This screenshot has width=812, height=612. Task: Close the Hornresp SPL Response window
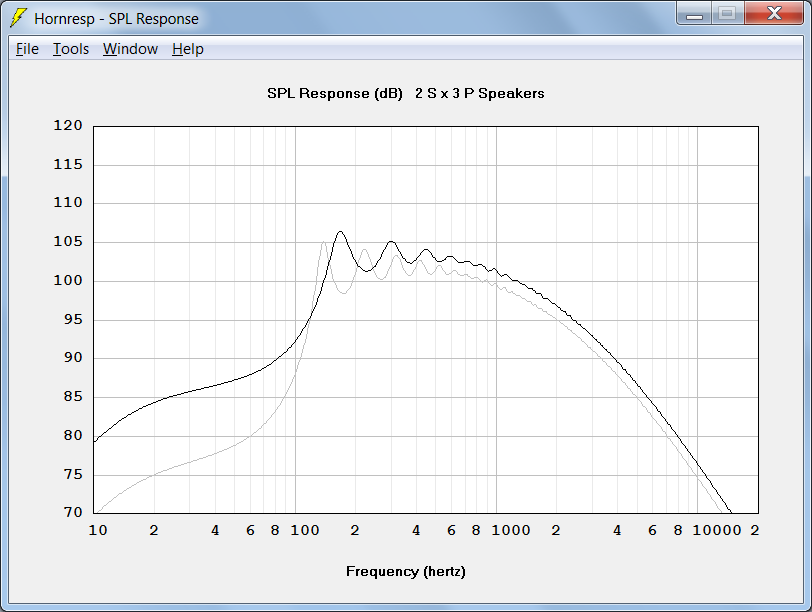coord(774,14)
